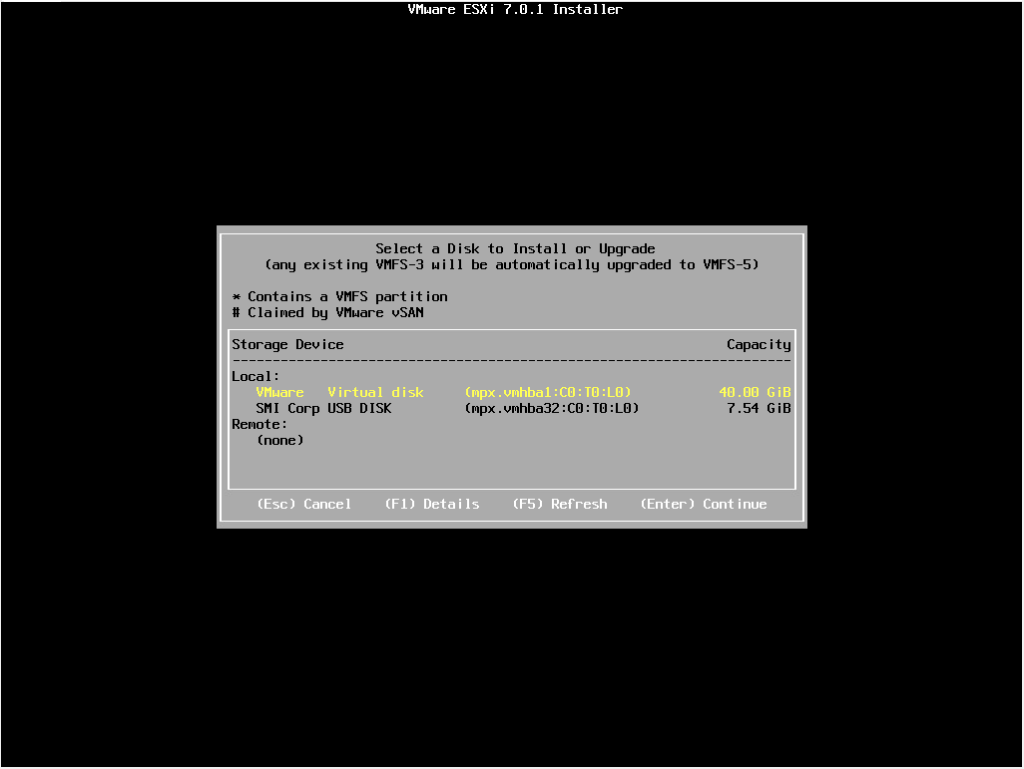Click the 'Claimed by VMware vSAN' legend line

pos(328,313)
